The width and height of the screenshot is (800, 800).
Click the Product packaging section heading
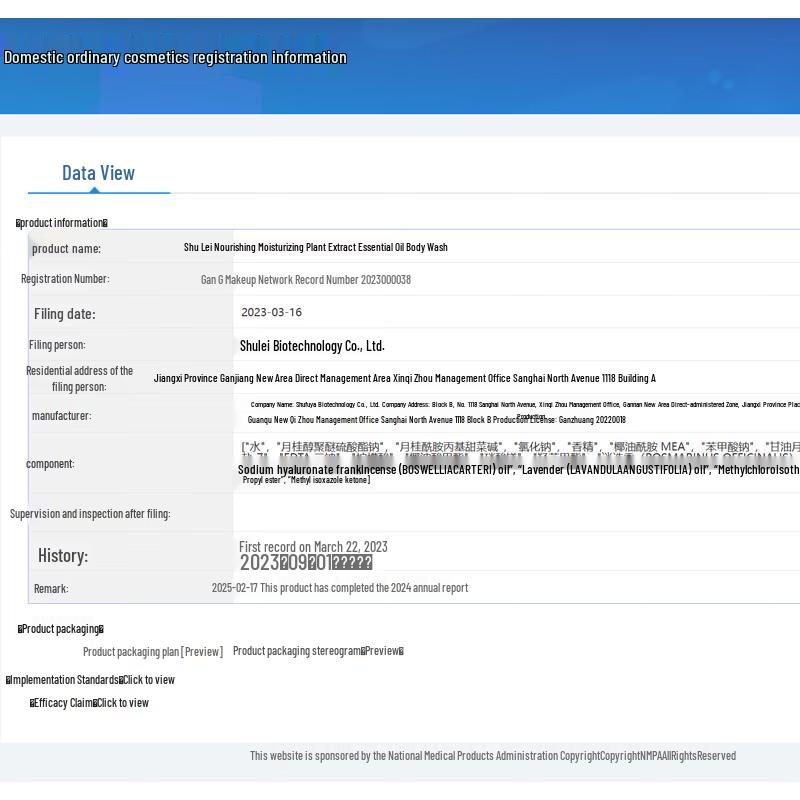pyautogui.click(x=60, y=629)
